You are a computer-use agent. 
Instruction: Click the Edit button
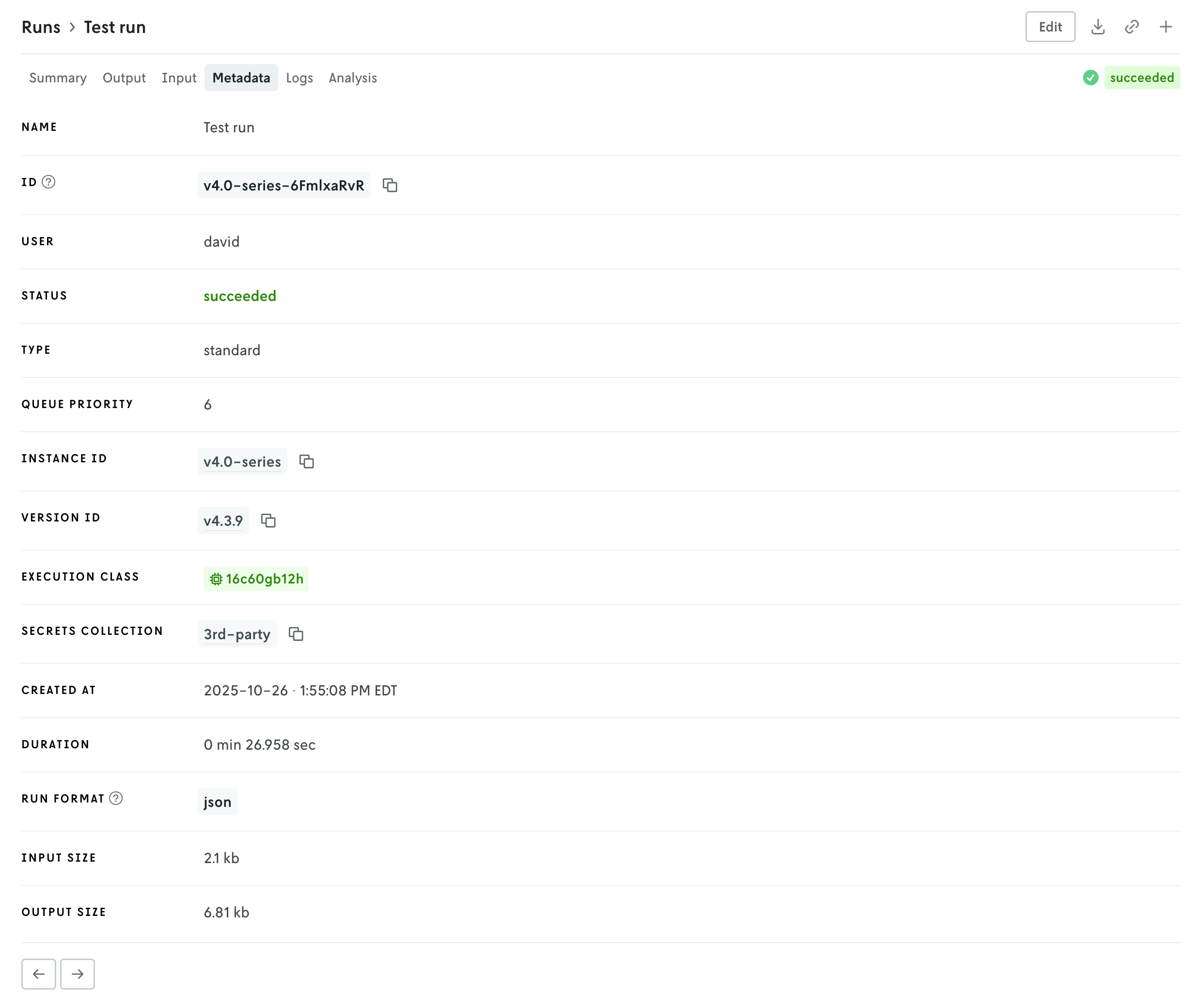click(x=1050, y=26)
